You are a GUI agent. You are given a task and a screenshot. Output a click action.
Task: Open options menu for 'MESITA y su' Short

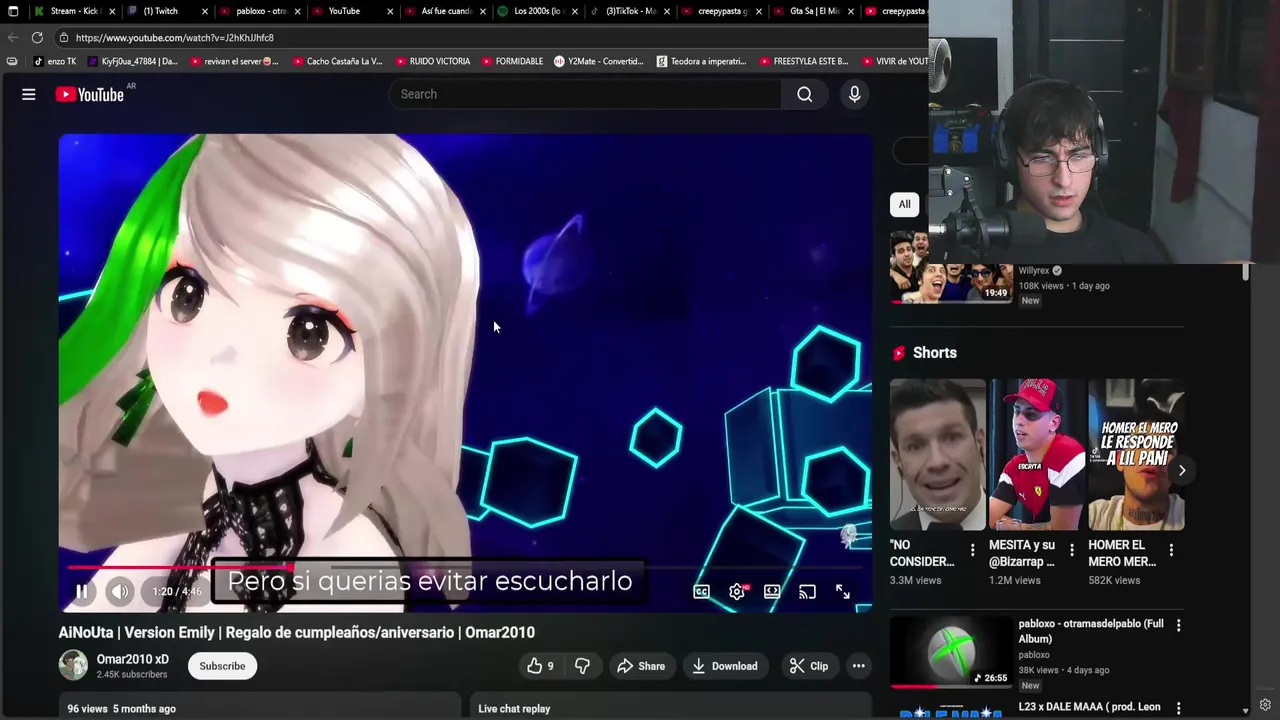[1071, 550]
